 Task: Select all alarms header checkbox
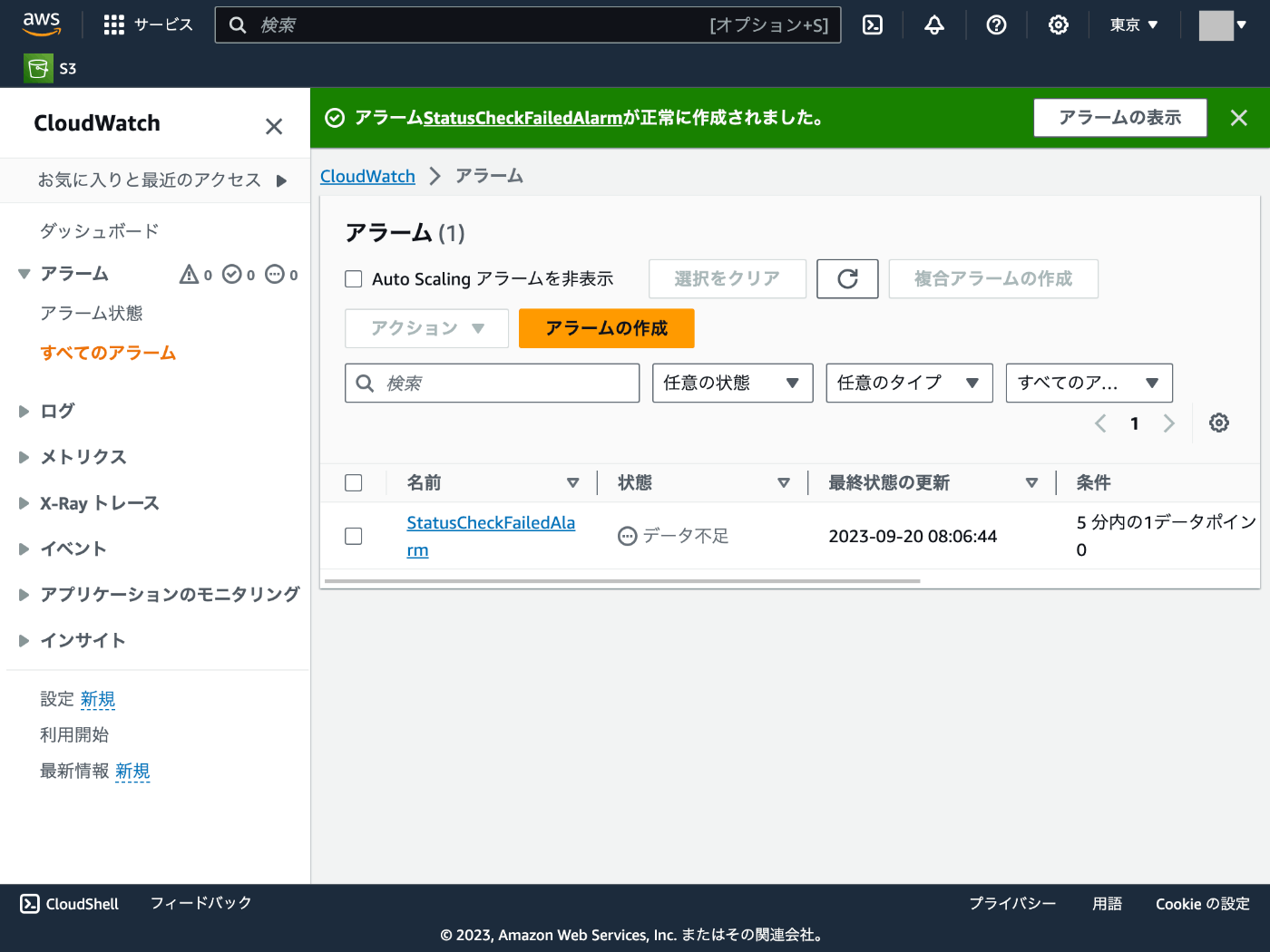pyautogui.click(x=354, y=483)
